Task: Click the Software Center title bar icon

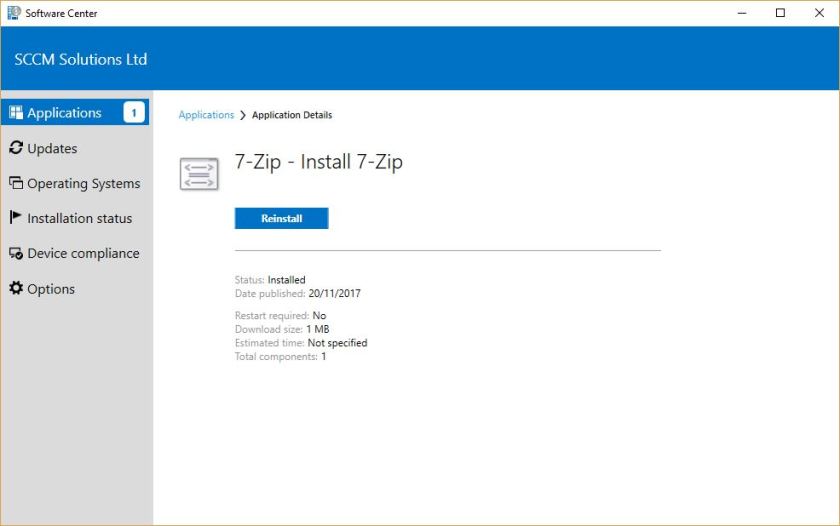Action: click(14, 13)
